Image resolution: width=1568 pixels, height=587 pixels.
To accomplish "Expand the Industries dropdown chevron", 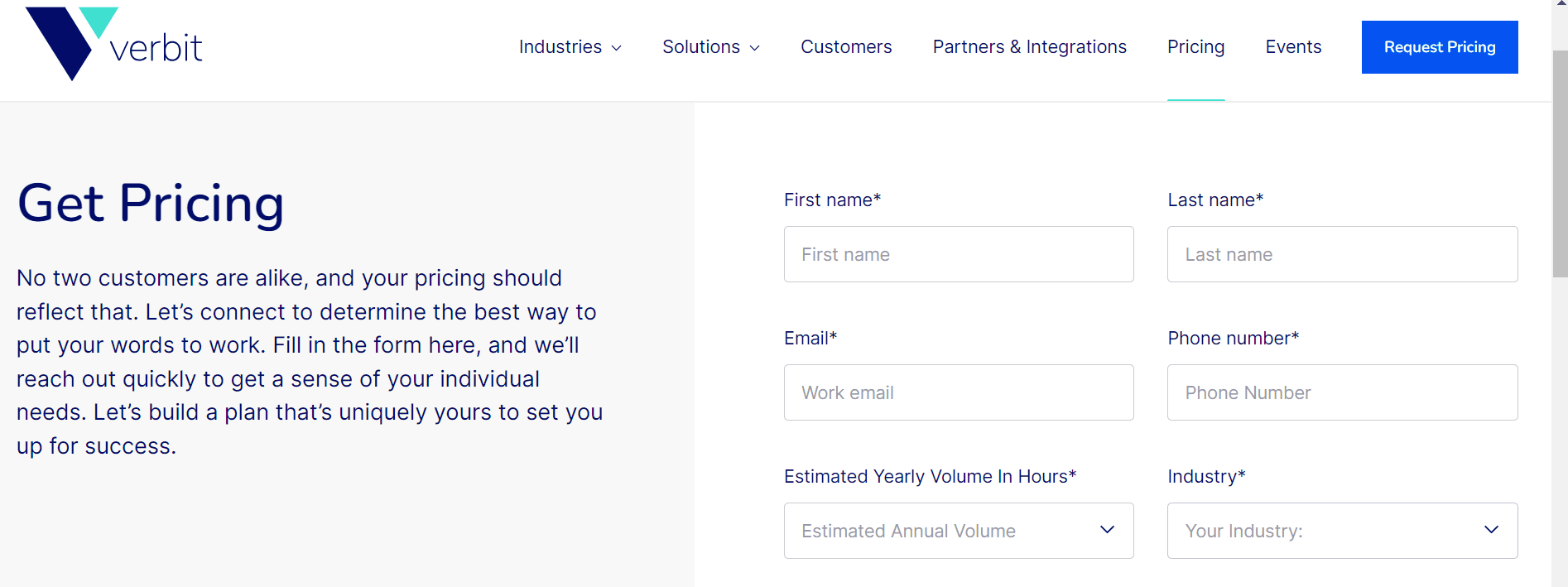I will 617,48.
